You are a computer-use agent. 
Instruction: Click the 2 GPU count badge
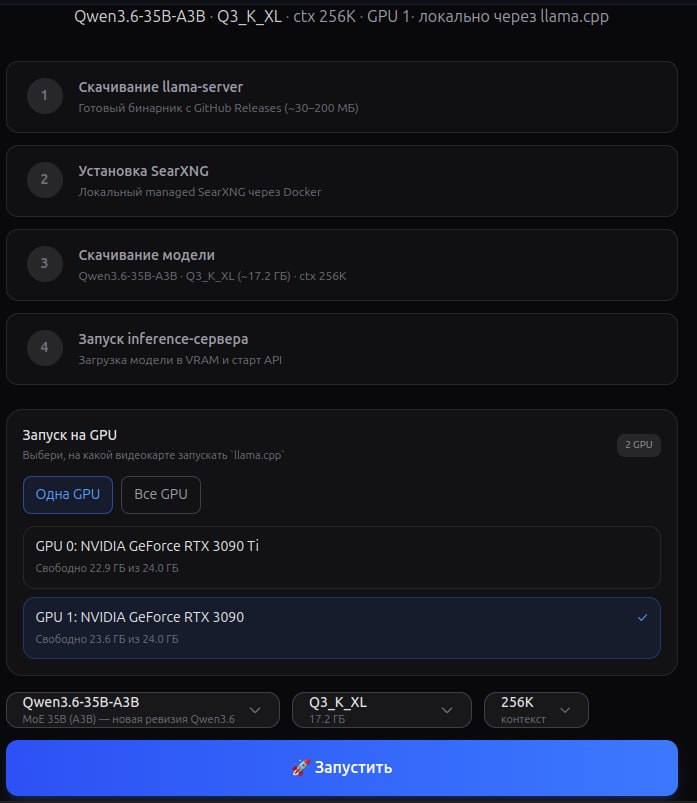tap(639, 445)
